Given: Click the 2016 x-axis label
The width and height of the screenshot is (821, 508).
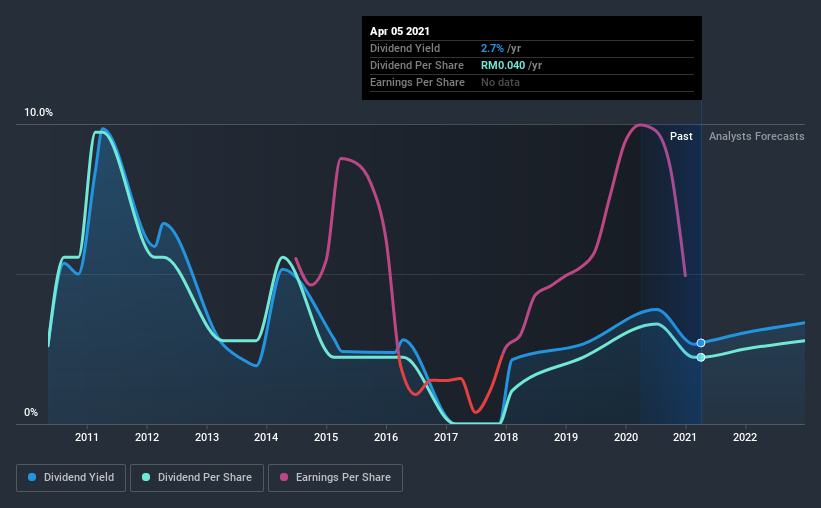Looking at the screenshot, I should point(386,437).
